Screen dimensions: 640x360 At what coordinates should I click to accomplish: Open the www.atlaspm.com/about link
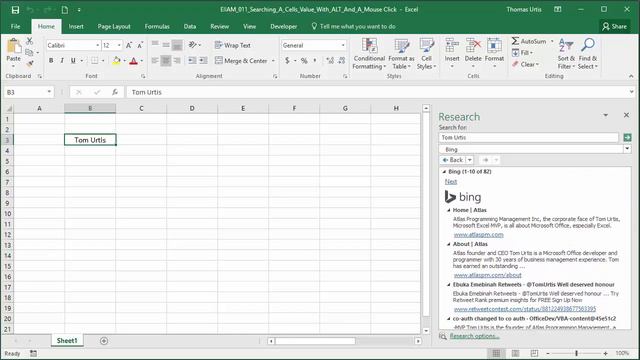(x=488, y=275)
